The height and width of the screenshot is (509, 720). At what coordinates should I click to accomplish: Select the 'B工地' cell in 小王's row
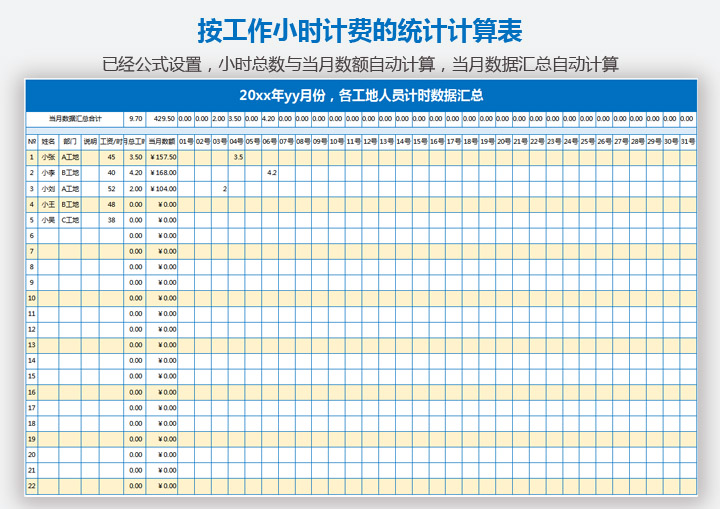pos(70,204)
